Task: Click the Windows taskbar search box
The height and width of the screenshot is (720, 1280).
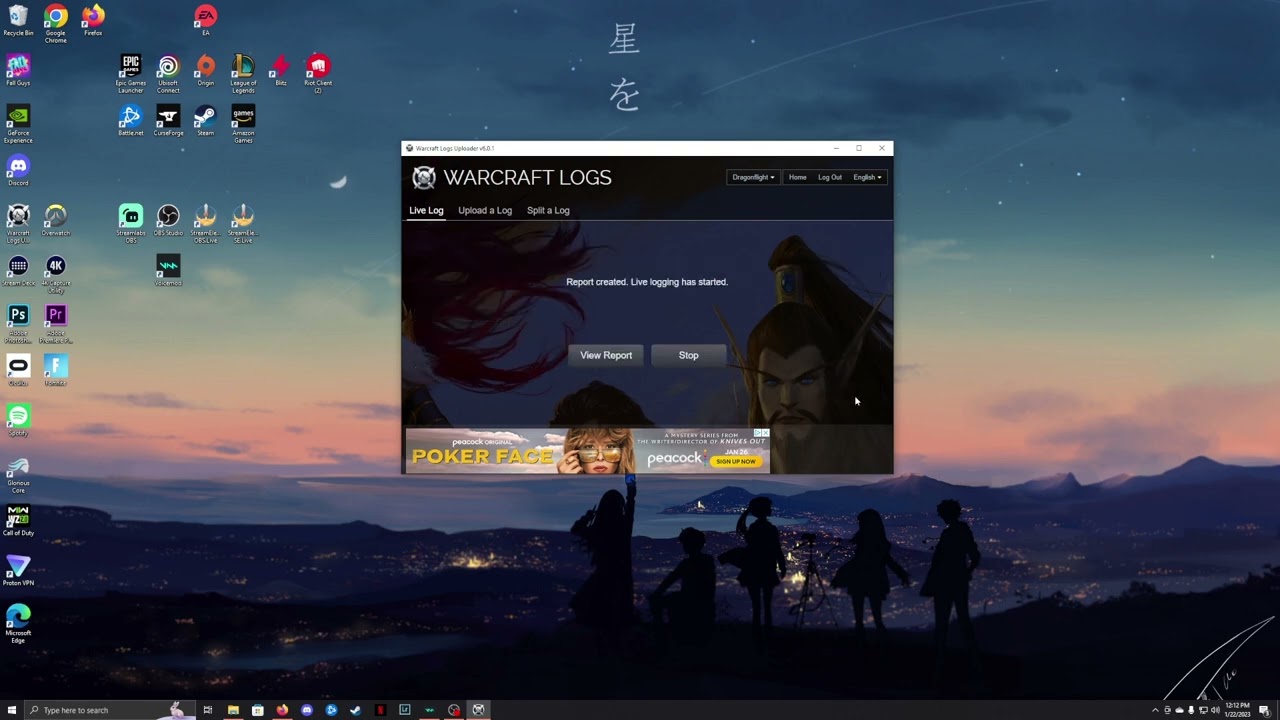Action: pos(100,710)
